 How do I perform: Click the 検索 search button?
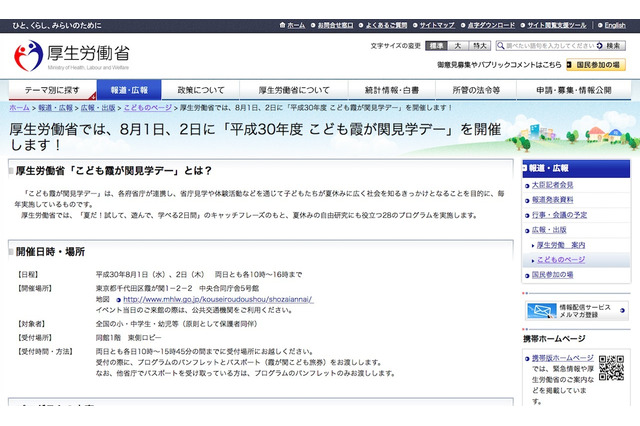(x=610, y=46)
